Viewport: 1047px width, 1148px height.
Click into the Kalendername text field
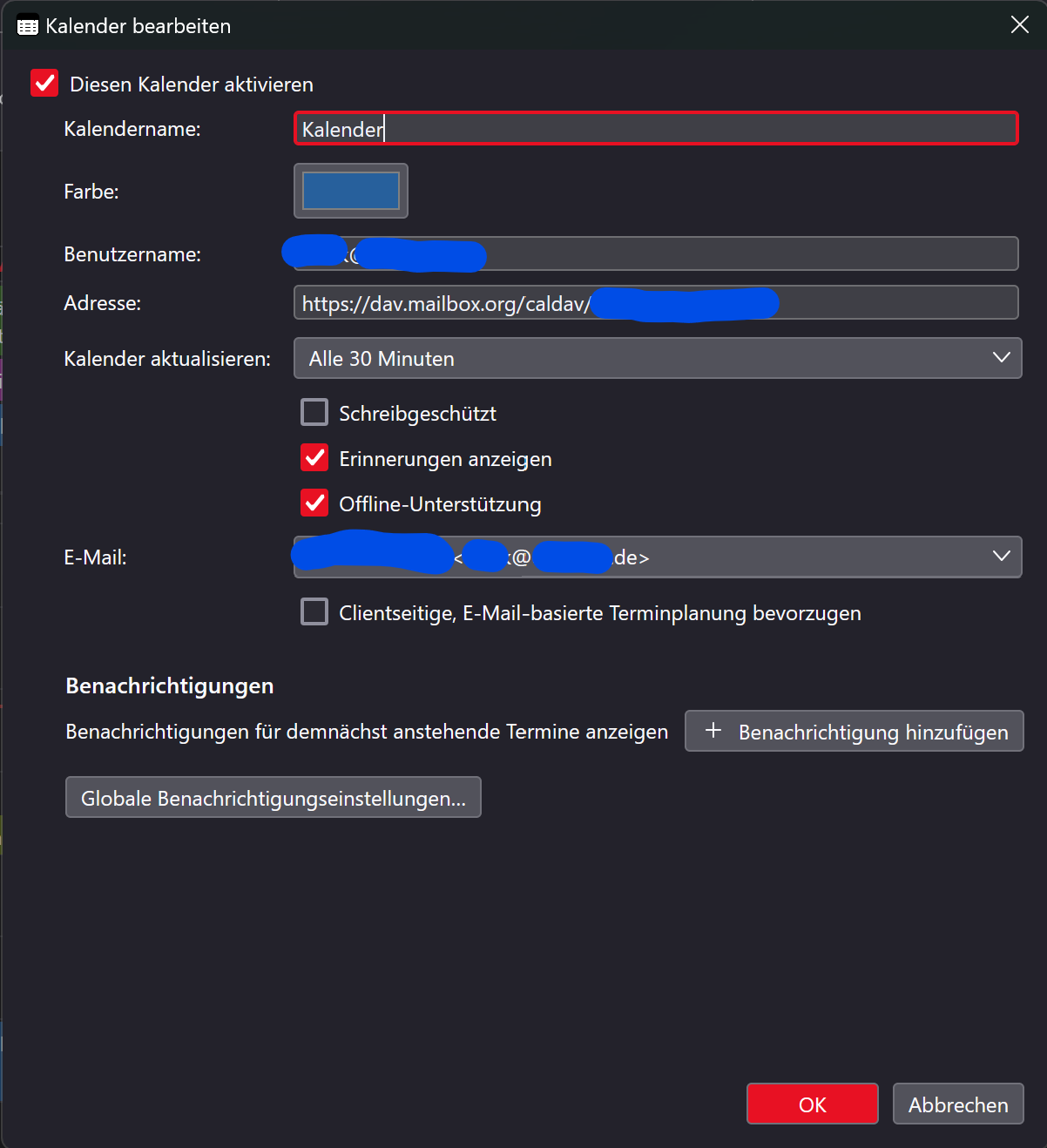click(656, 129)
